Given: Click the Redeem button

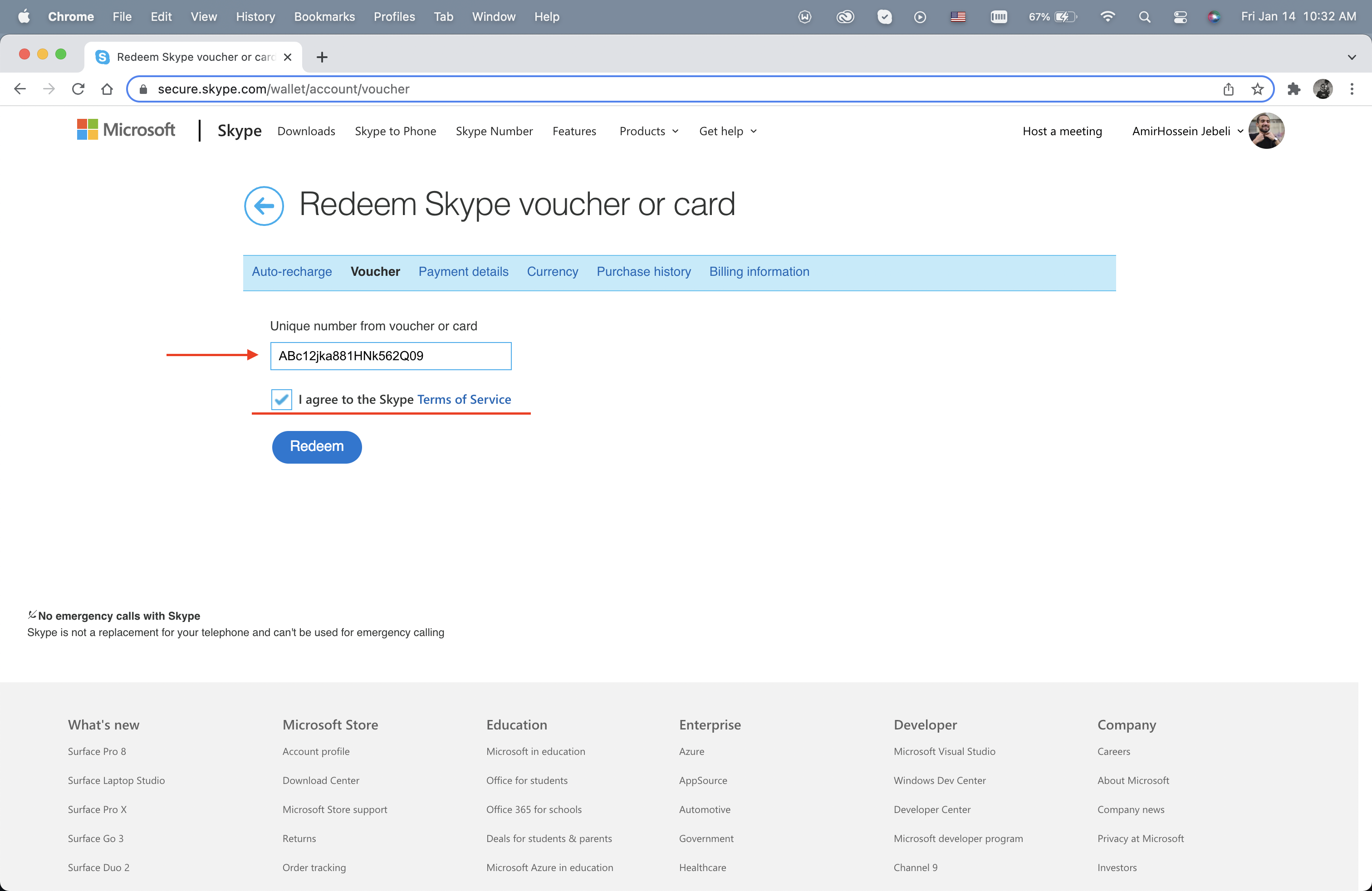Looking at the screenshot, I should 317,447.
